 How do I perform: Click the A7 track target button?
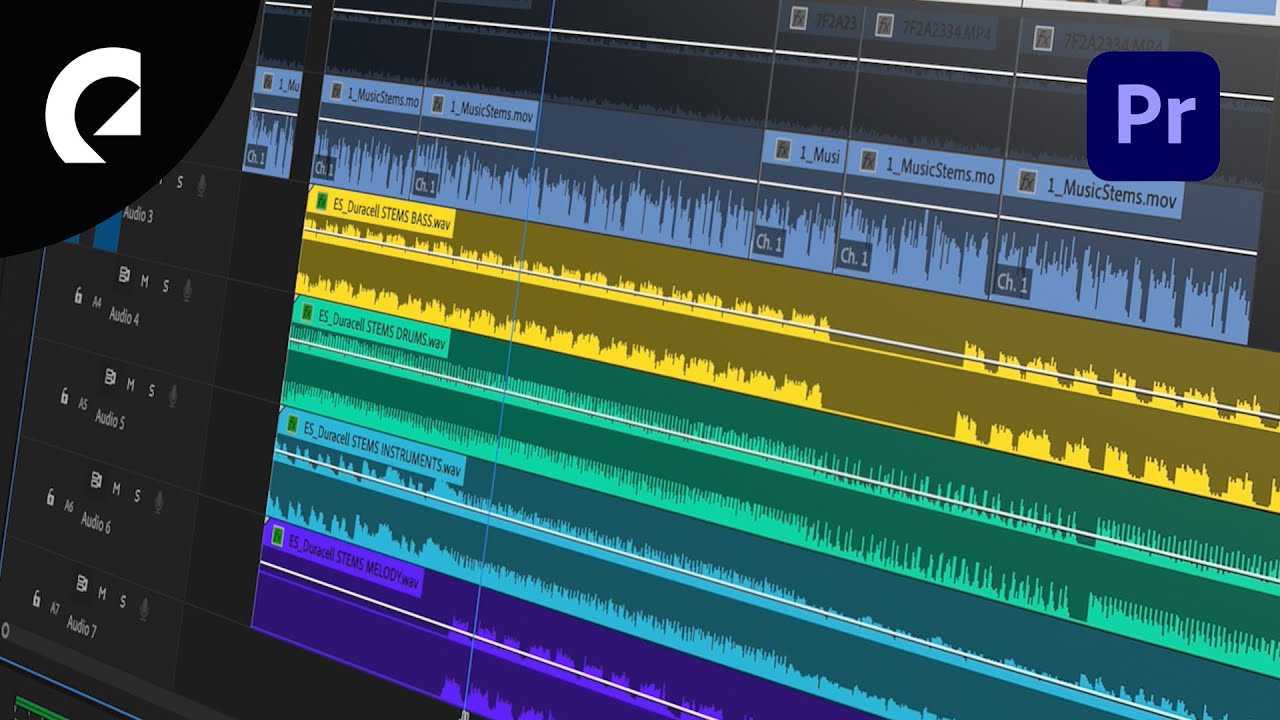[x=55, y=608]
